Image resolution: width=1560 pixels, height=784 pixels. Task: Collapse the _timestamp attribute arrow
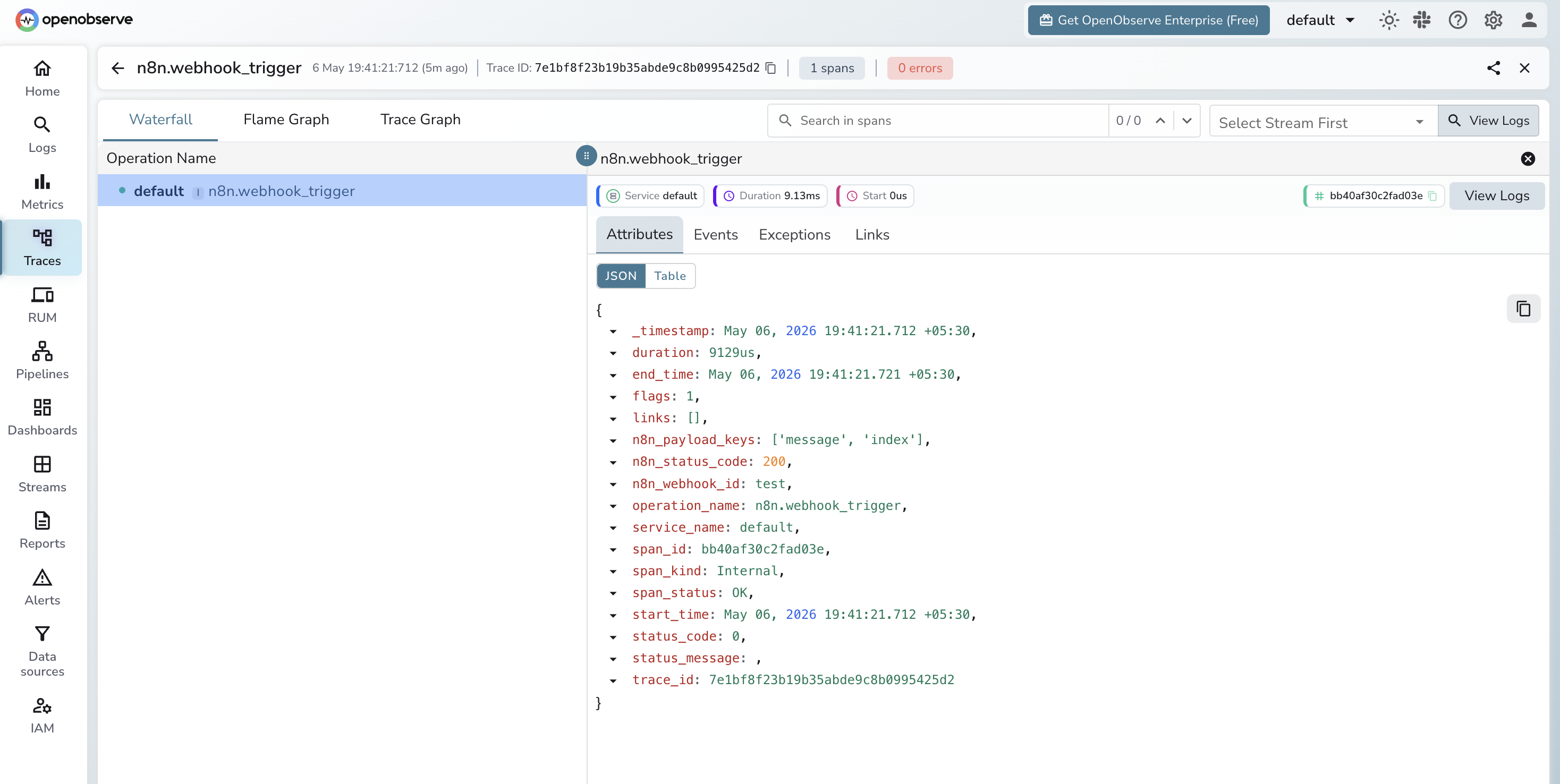click(613, 332)
